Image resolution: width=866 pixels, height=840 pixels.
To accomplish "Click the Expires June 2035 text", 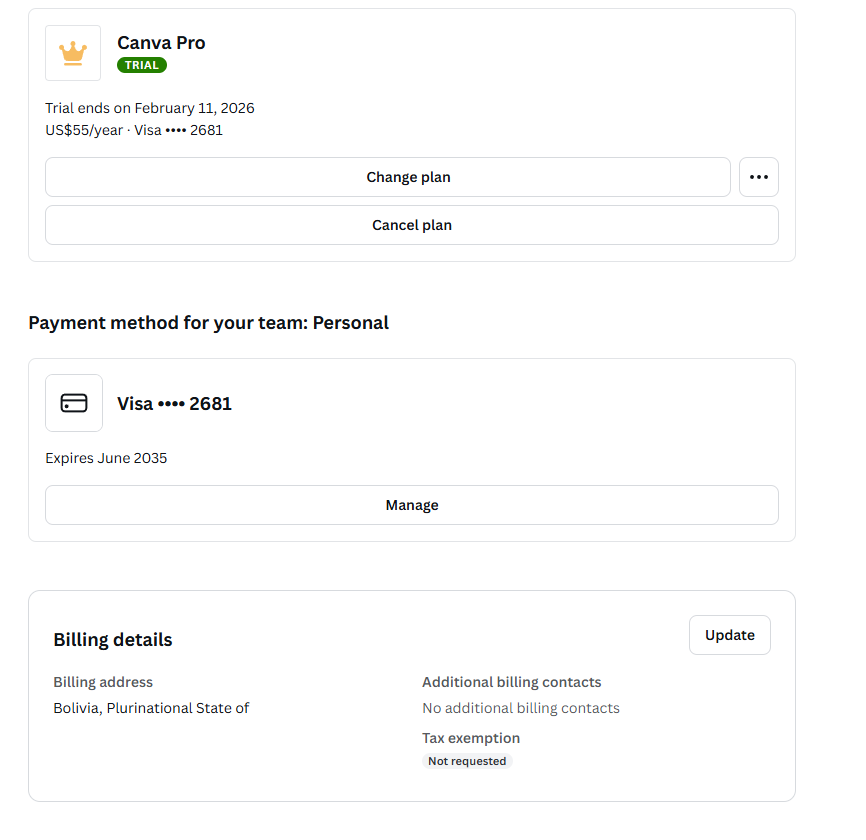I will pyautogui.click(x=106, y=458).
